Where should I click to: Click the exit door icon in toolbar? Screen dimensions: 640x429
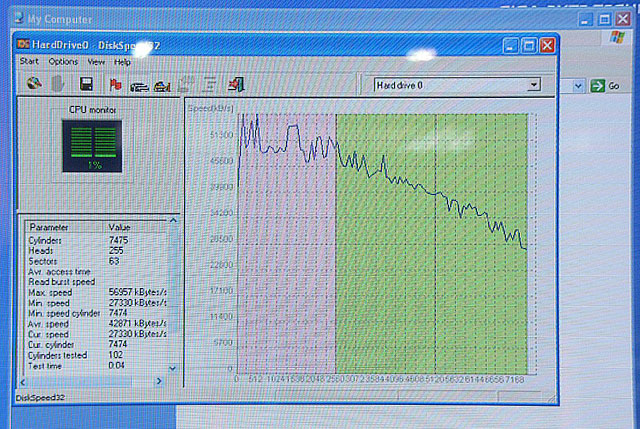(236, 85)
